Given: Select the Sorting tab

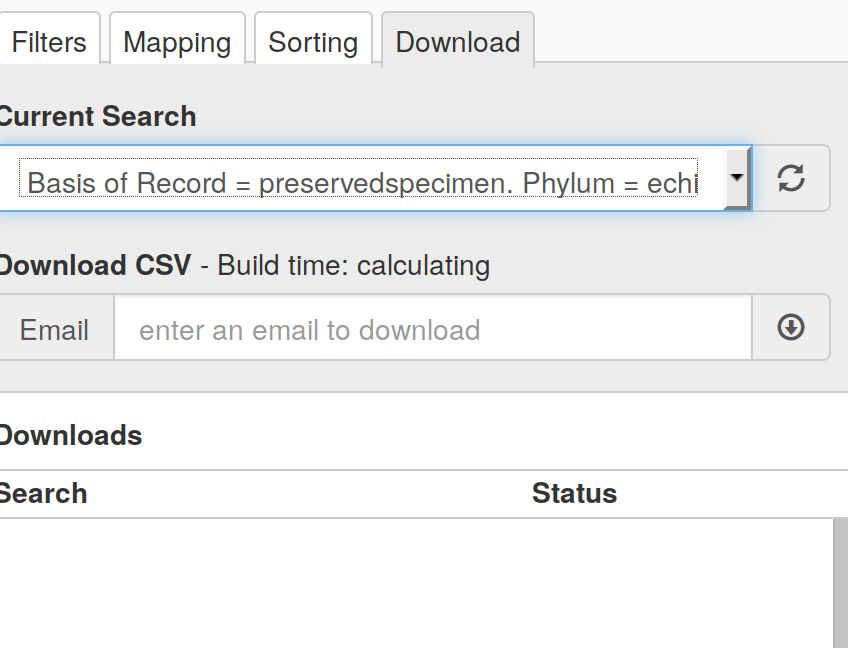Looking at the screenshot, I should 313,42.
